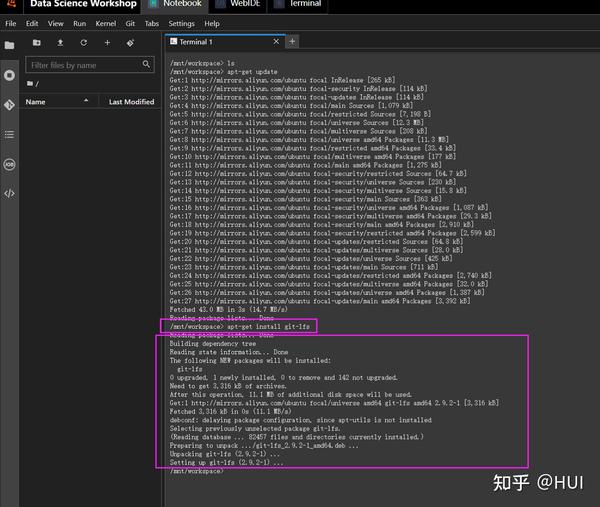The width and height of the screenshot is (600, 507).
Task: Click the Git clone toolbar icon
Action: pos(130,43)
